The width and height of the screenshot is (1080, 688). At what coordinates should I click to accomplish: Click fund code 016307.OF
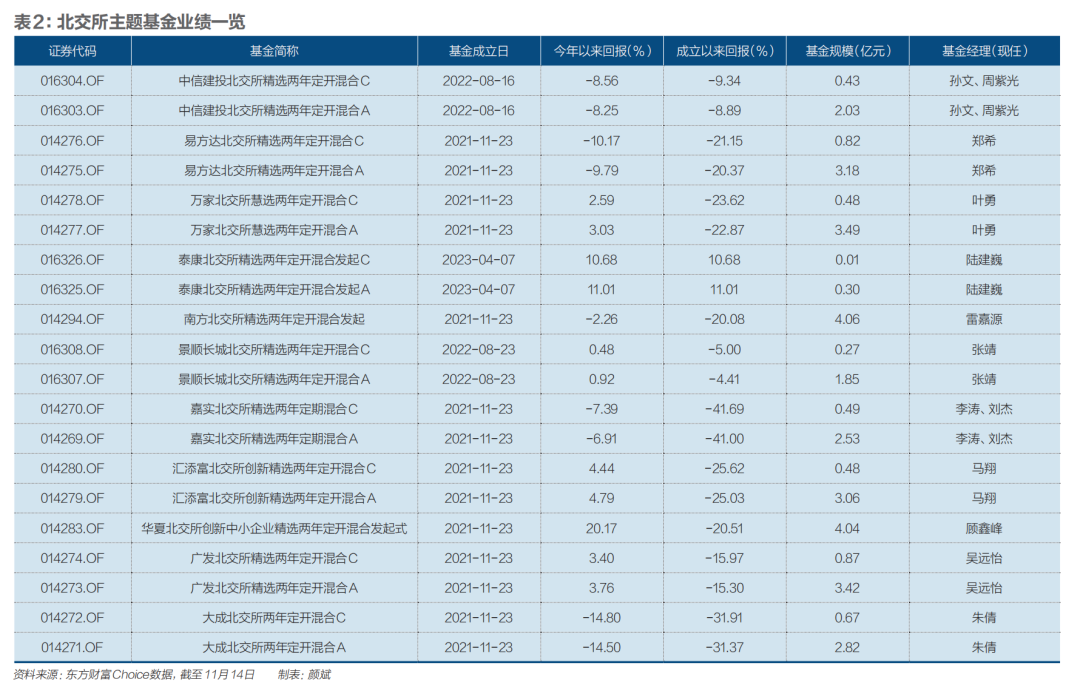pos(72,379)
